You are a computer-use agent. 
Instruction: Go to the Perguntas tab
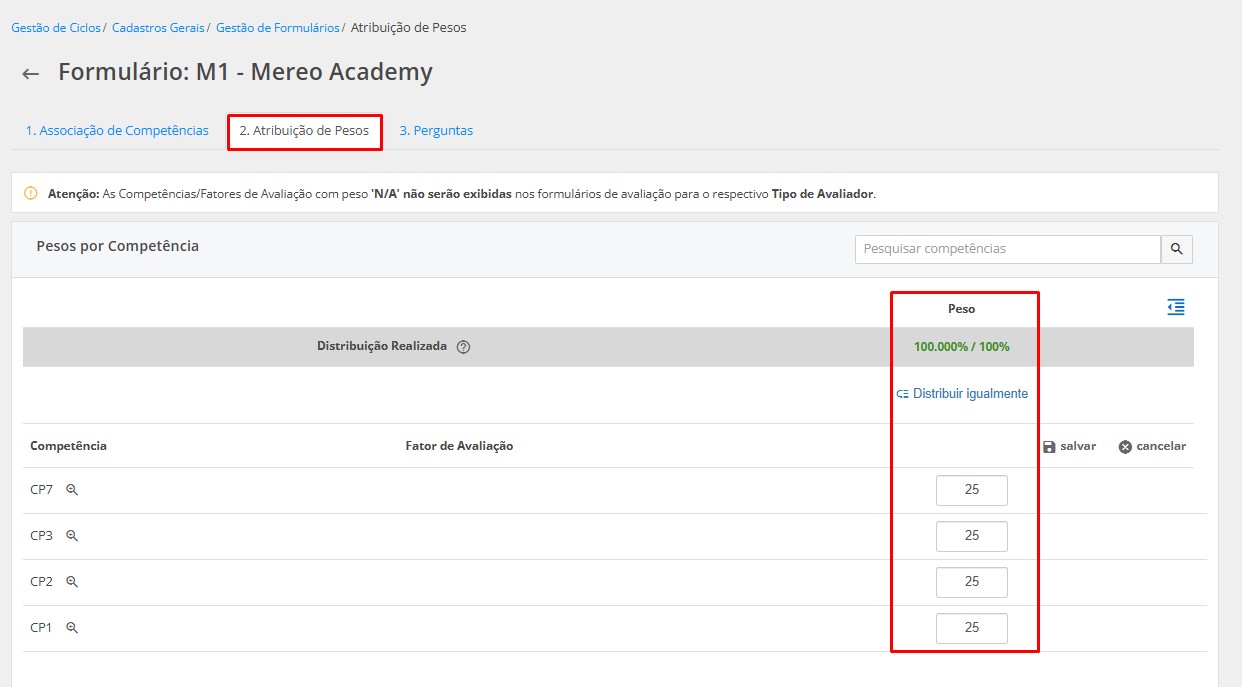click(x=436, y=131)
